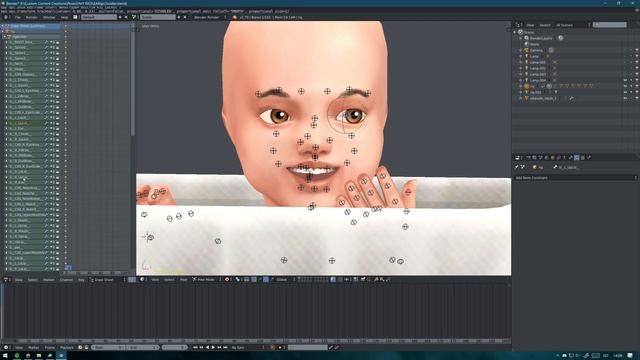Toggle the auto keyframe record button
640x360 pixels.
273,348
